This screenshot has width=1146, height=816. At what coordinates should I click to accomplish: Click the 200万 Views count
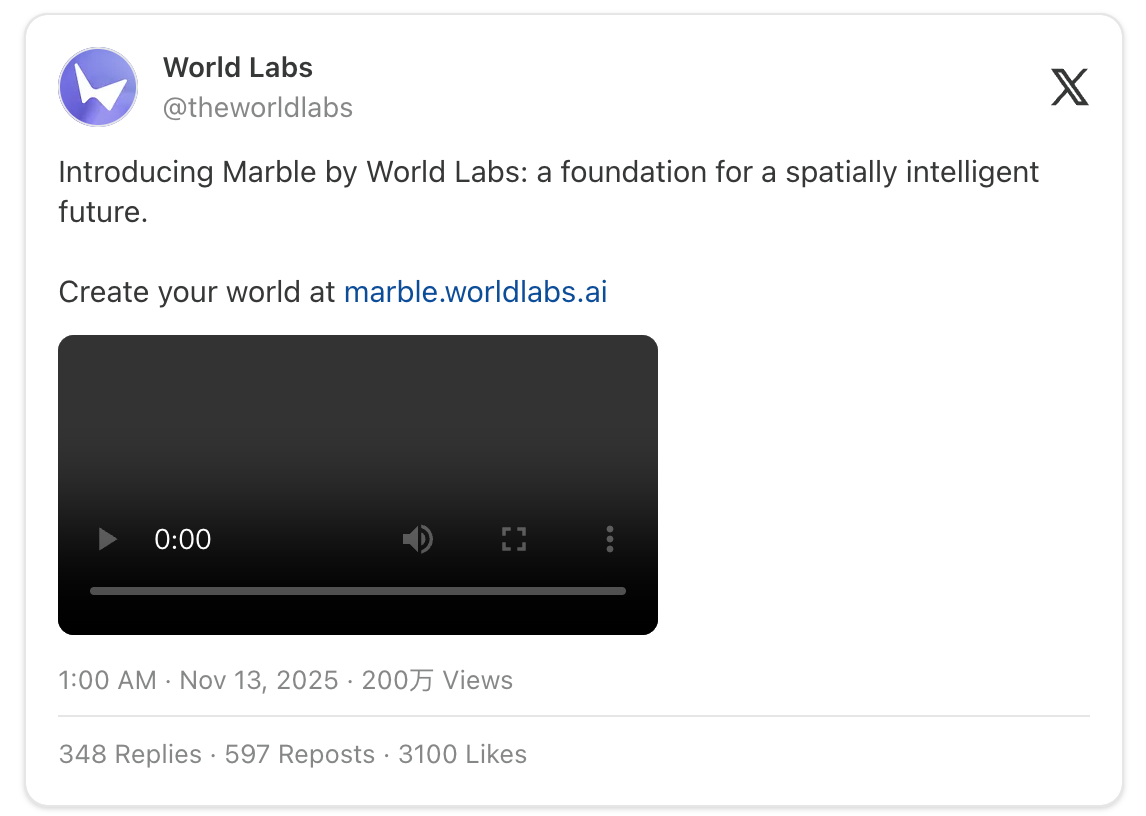point(437,681)
